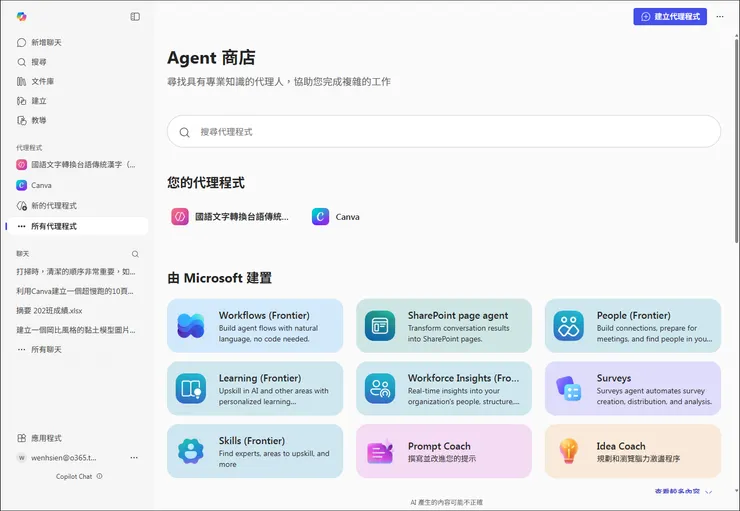Open Canva in your agents list

coord(336,217)
